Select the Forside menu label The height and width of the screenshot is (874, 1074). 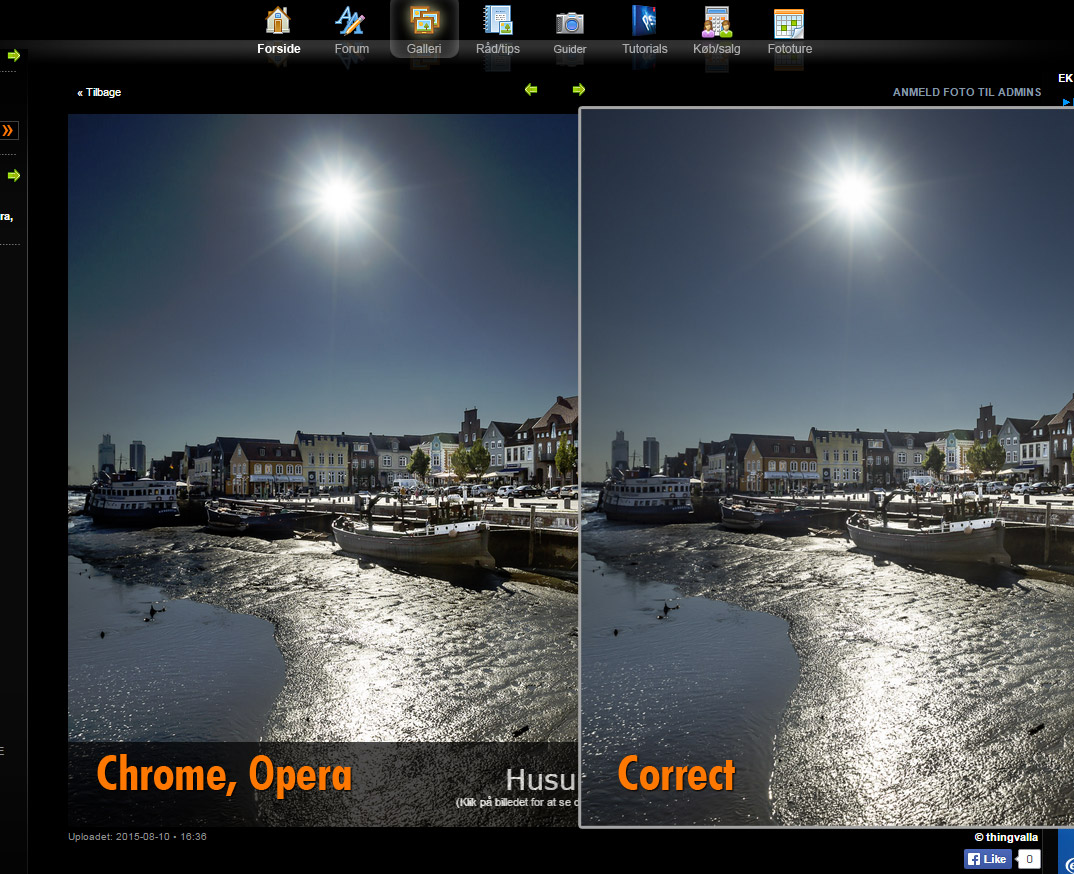(x=279, y=49)
